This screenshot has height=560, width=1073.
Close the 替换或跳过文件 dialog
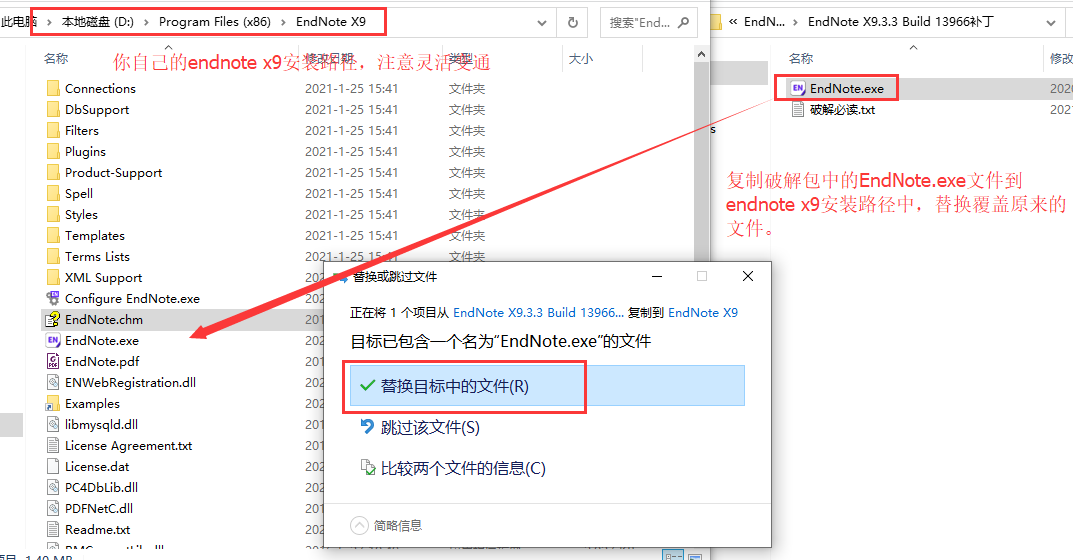(x=748, y=276)
